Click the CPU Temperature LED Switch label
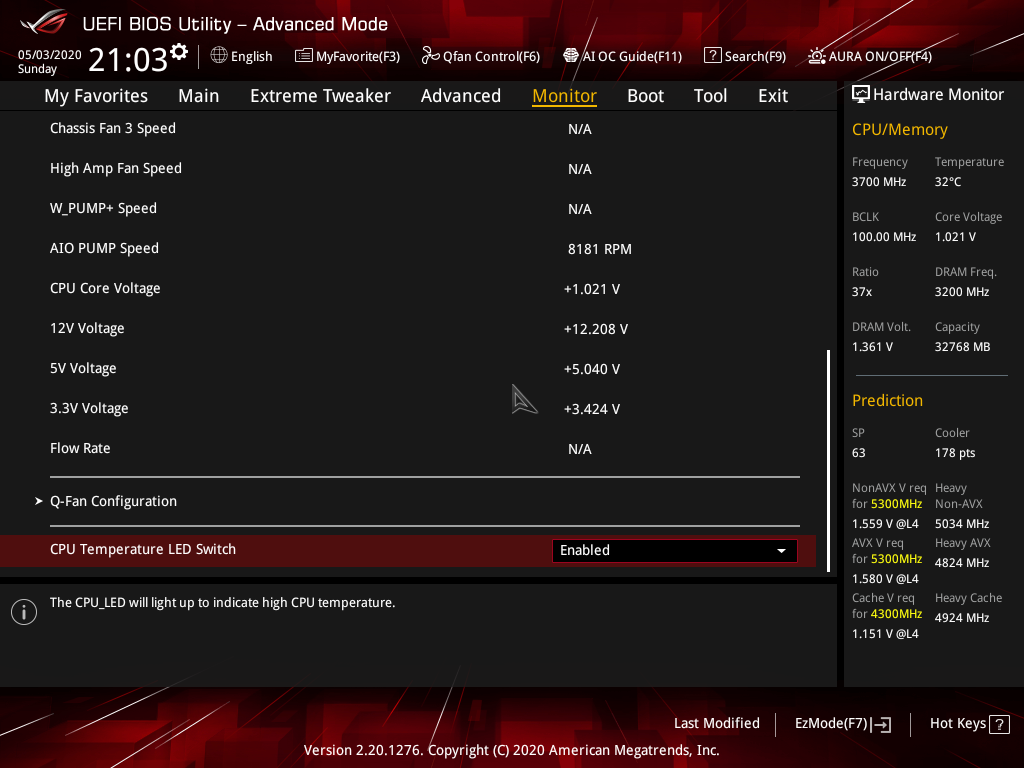Image resolution: width=1024 pixels, height=768 pixels. tap(143, 549)
